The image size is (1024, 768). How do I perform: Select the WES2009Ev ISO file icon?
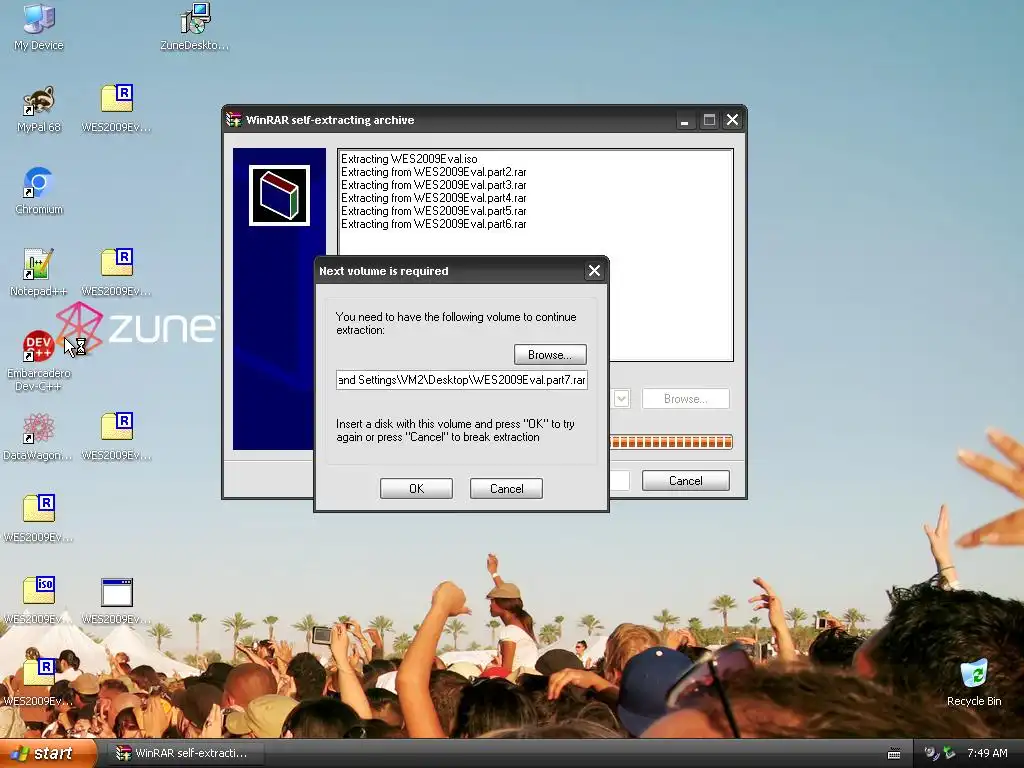[39, 600]
